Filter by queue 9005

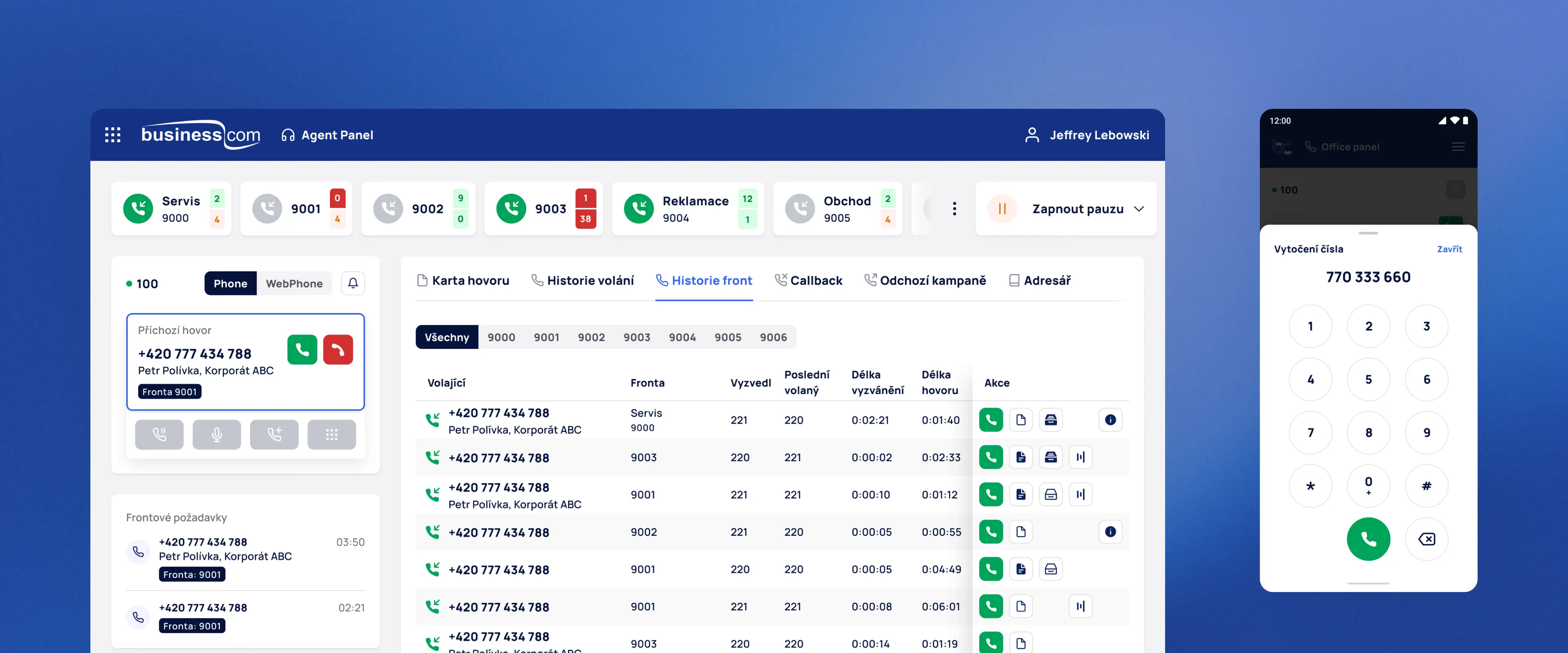tap(728, 337)
